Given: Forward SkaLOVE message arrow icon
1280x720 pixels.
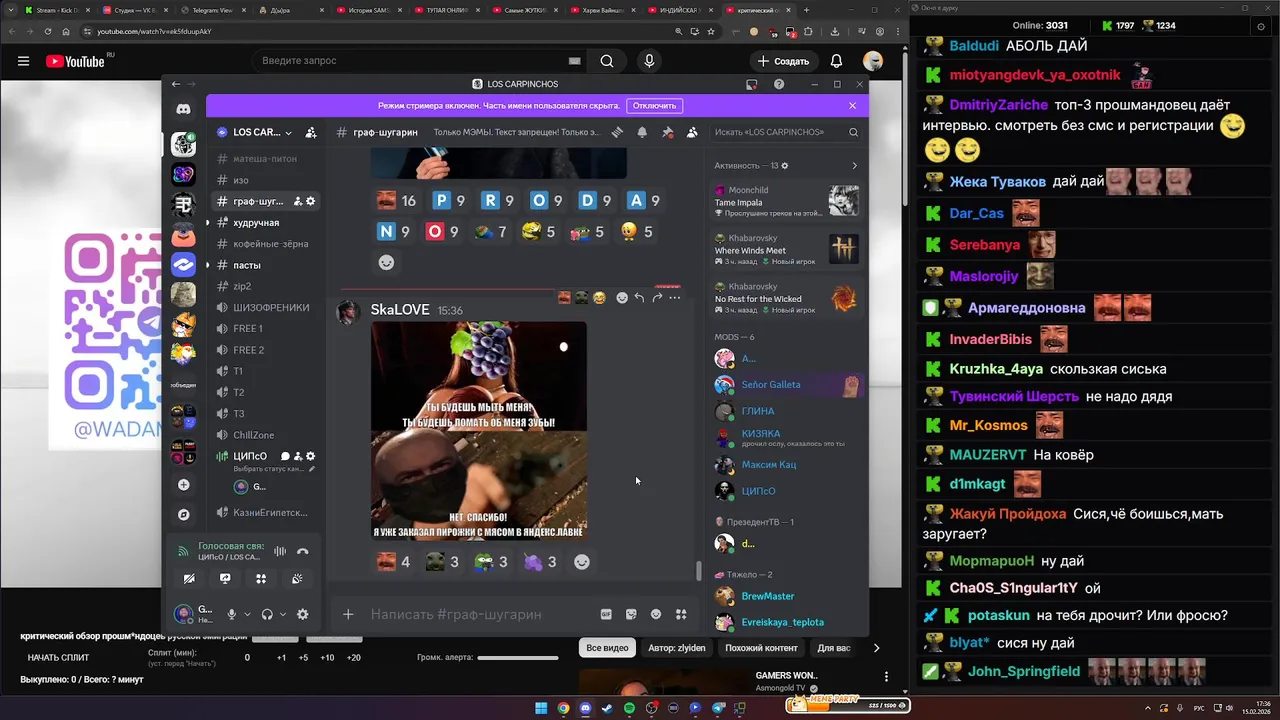Looking at the screenshot, I should tap(657, 298).
